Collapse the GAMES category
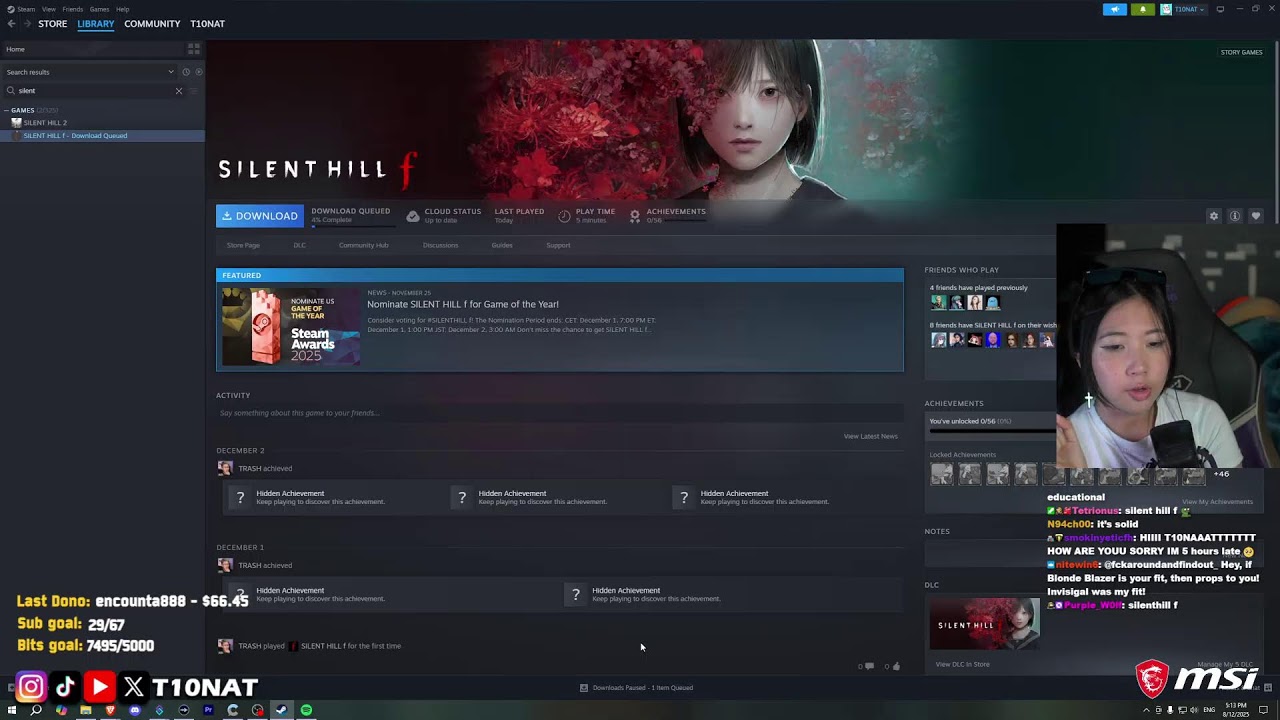 click(7, 110)
